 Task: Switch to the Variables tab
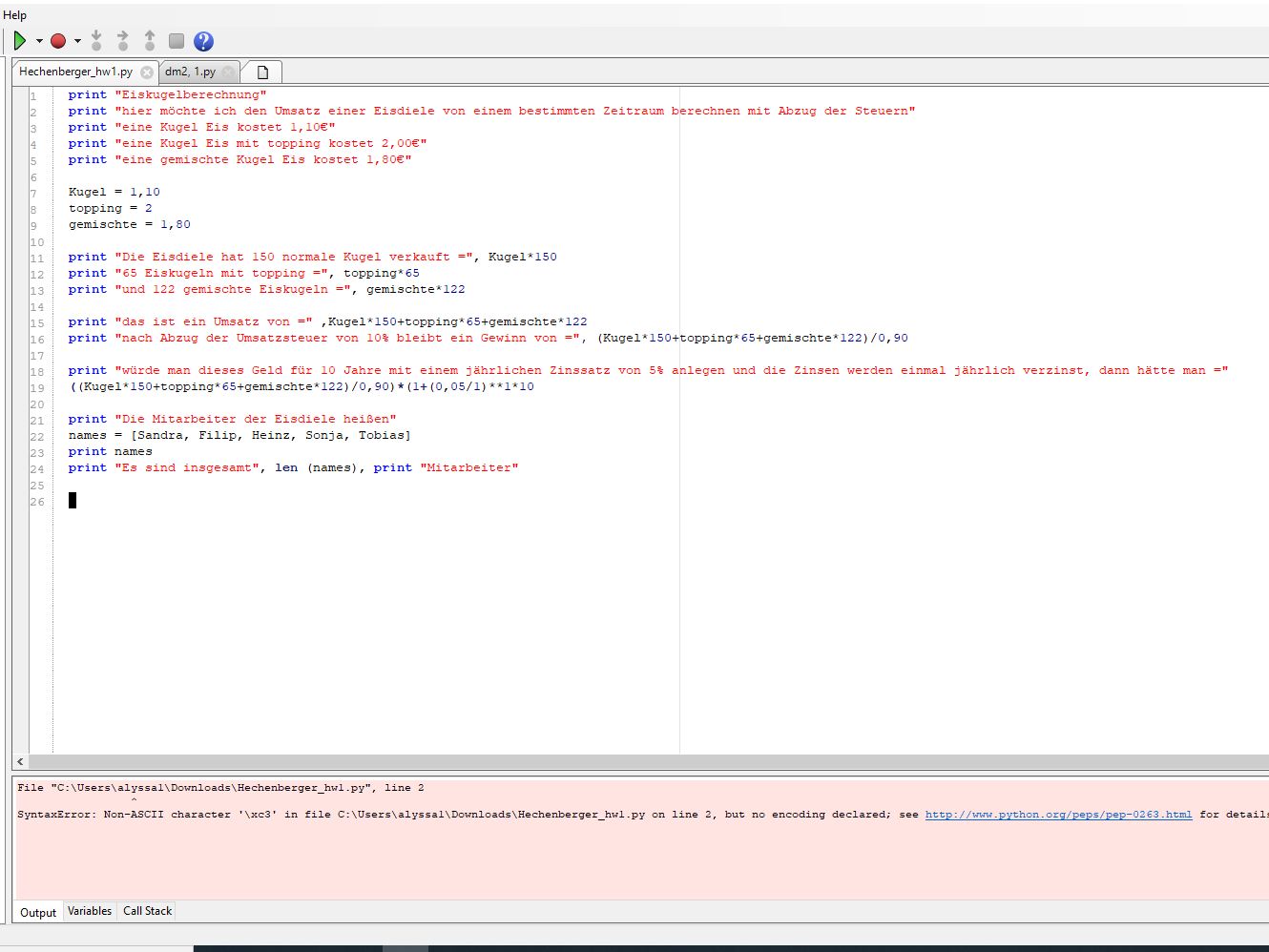pyautogui.click(x=89, y=911)
